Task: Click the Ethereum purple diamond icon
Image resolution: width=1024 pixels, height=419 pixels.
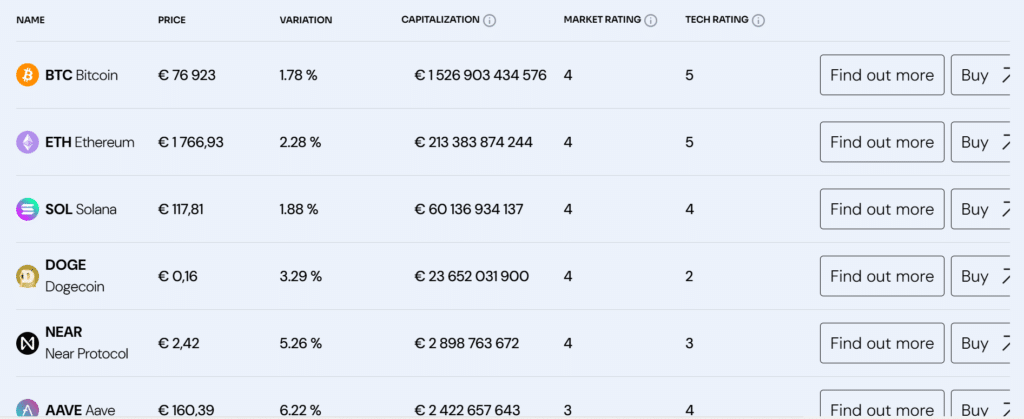Action: (27, 142)
